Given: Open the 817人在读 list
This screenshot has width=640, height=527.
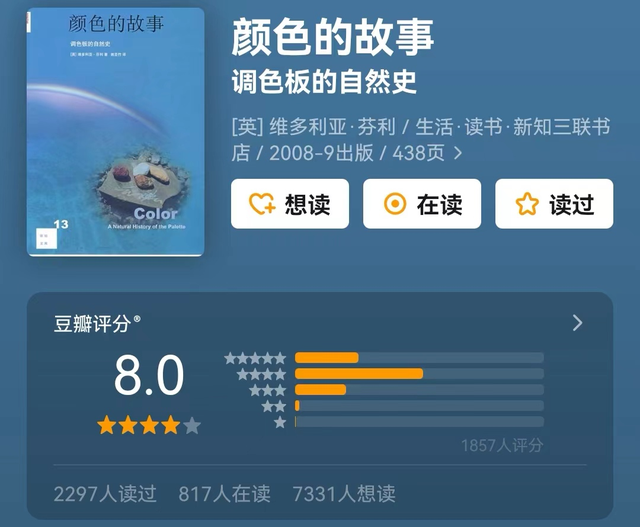Looking at the screenshot, I should coord(224,494).
